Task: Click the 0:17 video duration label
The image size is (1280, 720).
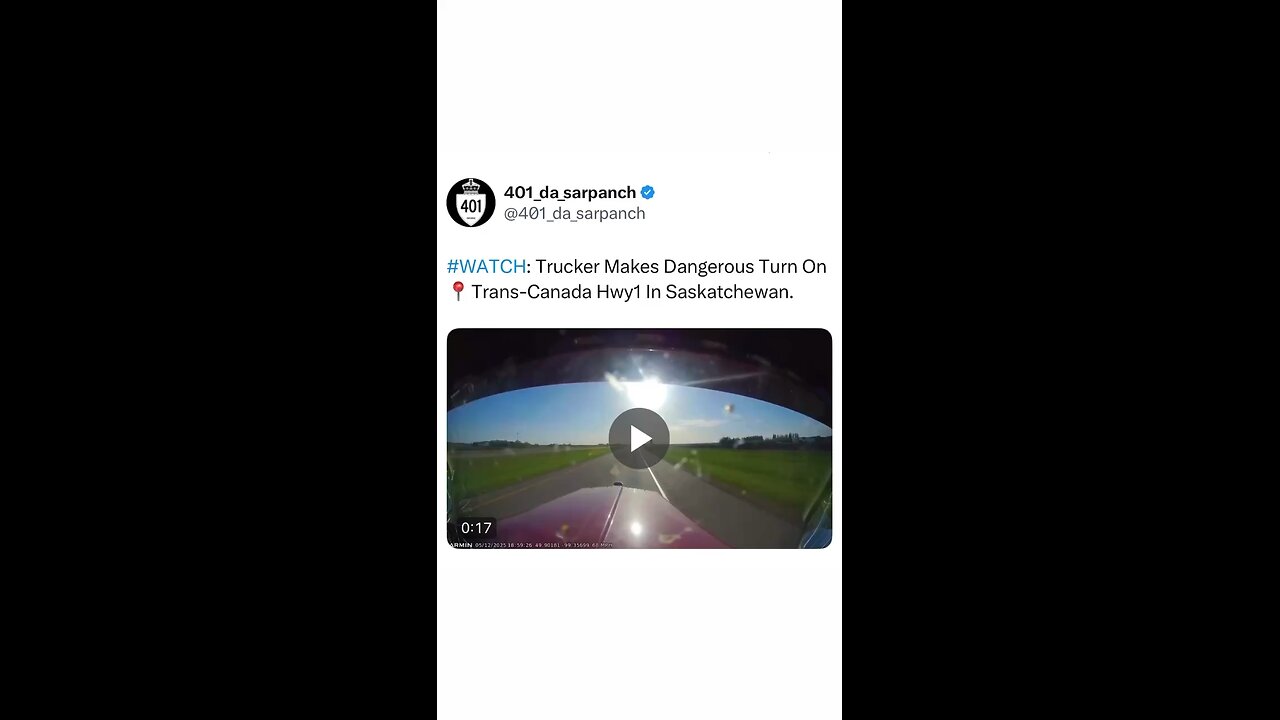Action: 476,528
